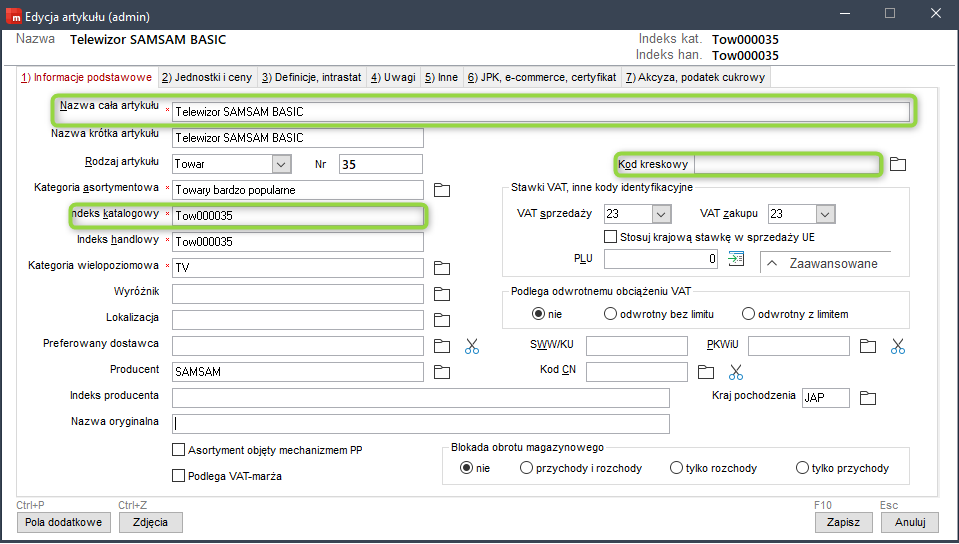The width and height of the screenshot is (959, 544).
Task: Open JPK, e-commerce, certyfikat tab
Action: click(x=542, y=77)
